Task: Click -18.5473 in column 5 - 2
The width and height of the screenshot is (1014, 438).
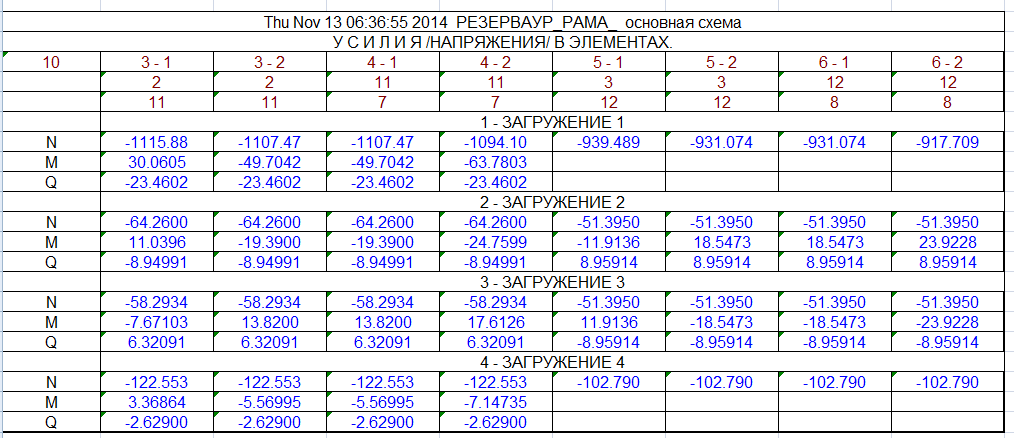Action: [722, 322]
